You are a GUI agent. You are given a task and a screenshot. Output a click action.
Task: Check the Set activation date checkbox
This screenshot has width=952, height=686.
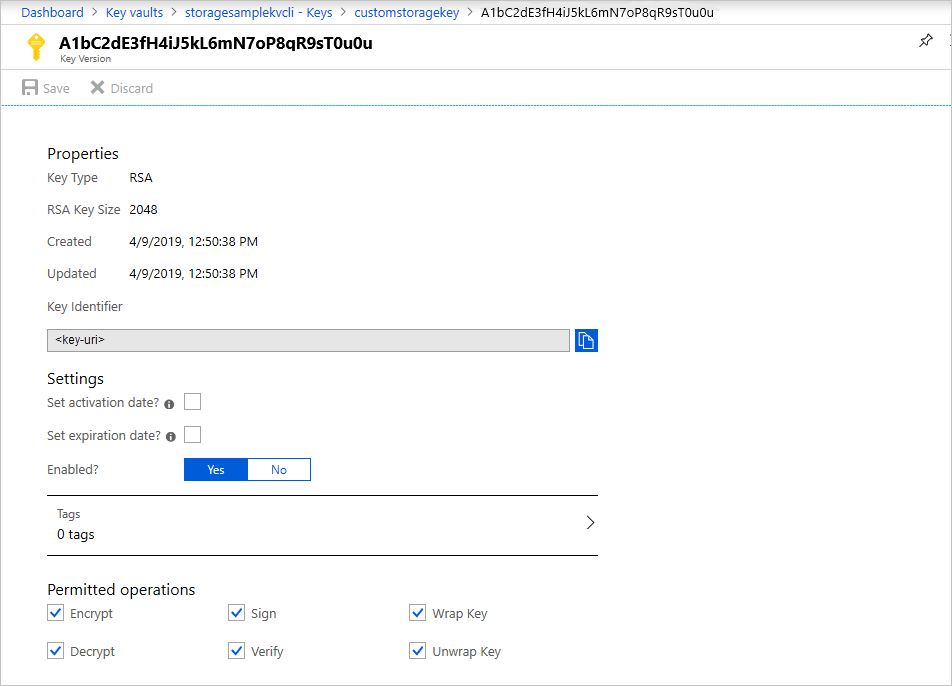[x=191, y=401]
